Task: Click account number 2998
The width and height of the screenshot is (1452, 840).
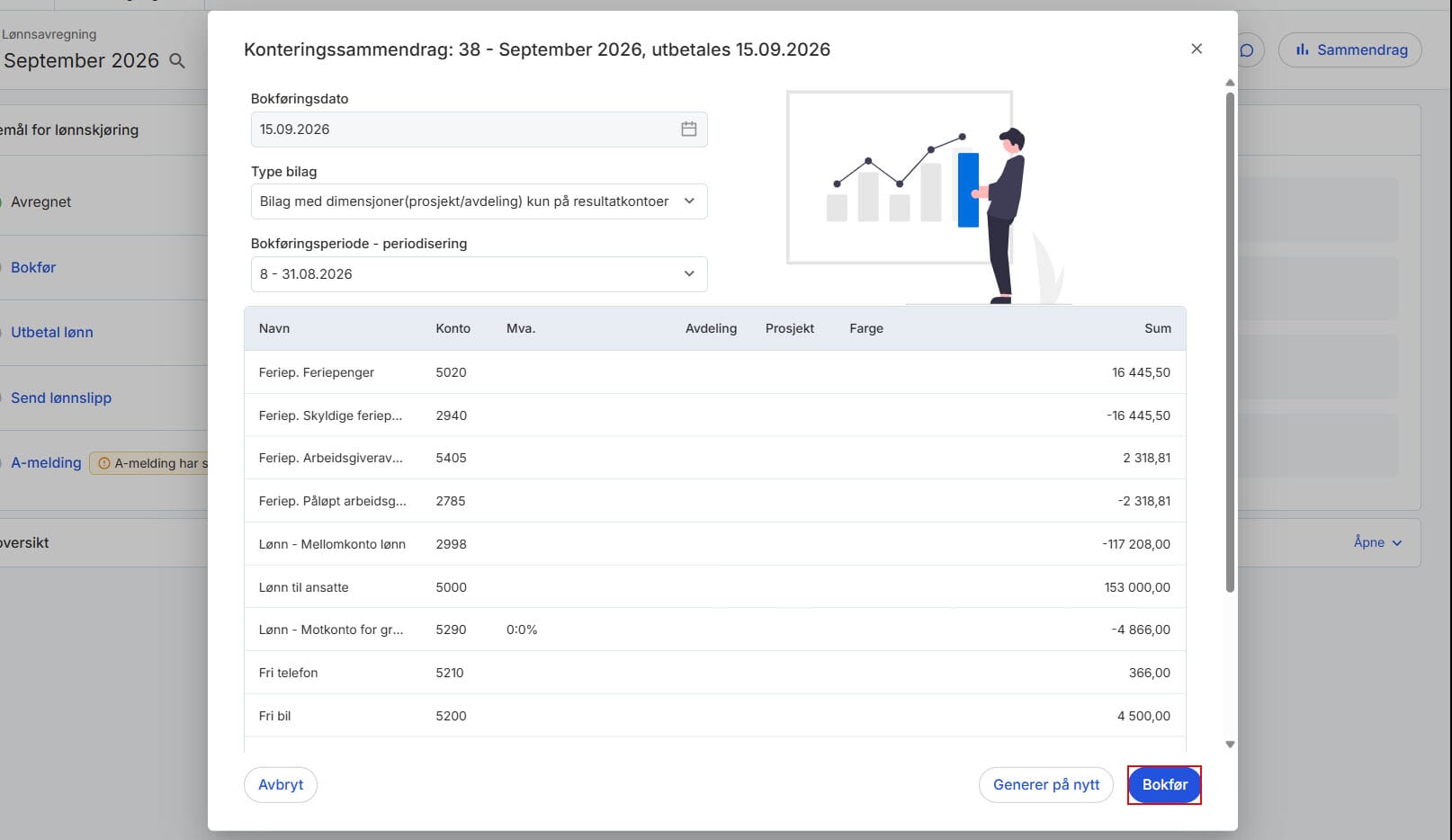Action: click(x=451, y=545)
